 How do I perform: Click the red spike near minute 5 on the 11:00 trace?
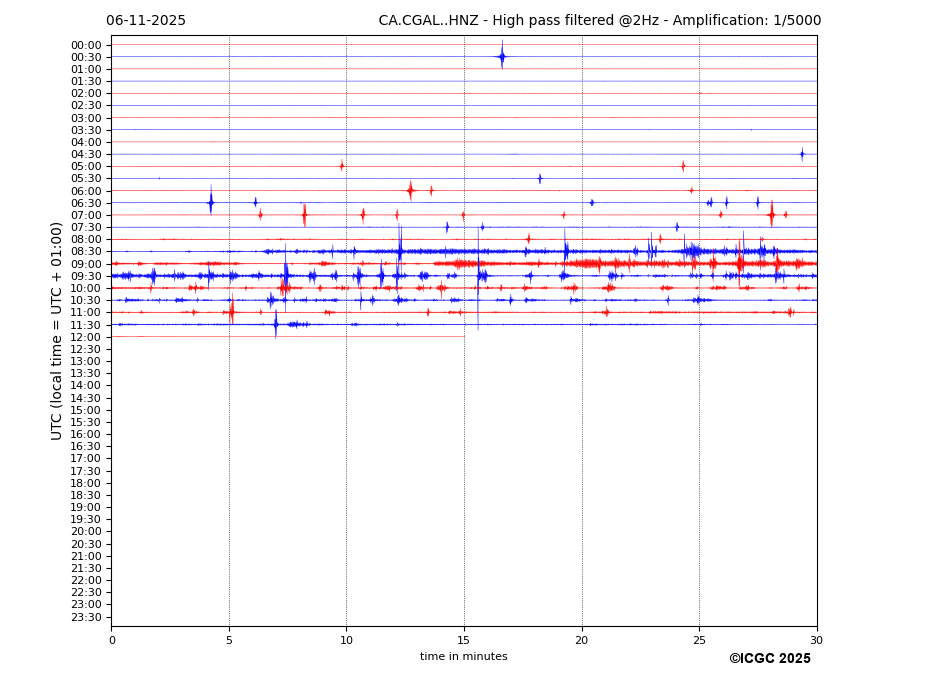point(232,312)
